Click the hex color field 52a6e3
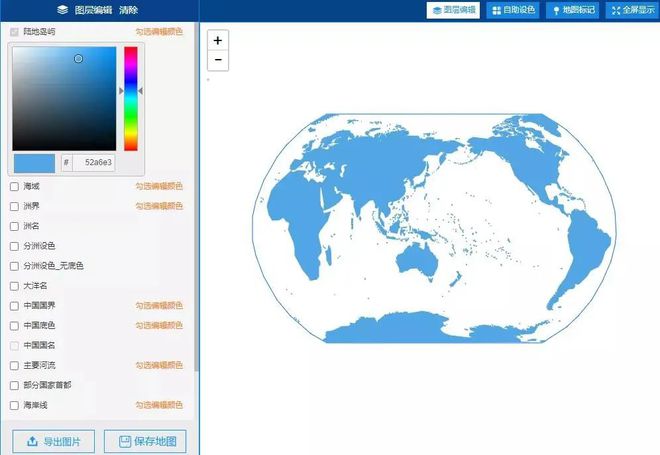 pos(93,162)
